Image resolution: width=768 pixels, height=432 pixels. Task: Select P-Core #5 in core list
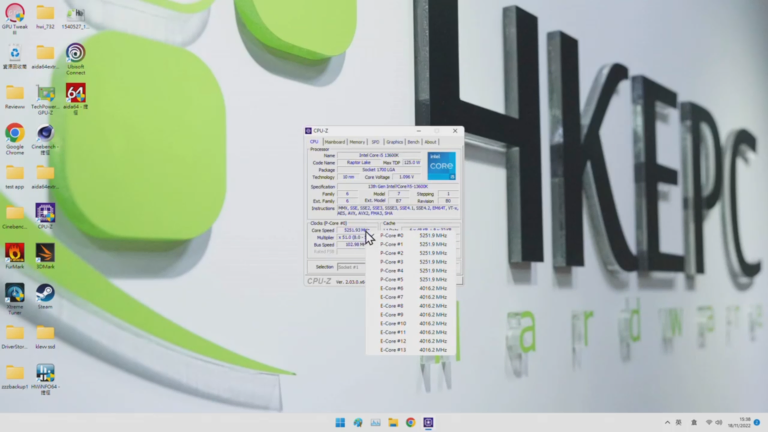411,280
